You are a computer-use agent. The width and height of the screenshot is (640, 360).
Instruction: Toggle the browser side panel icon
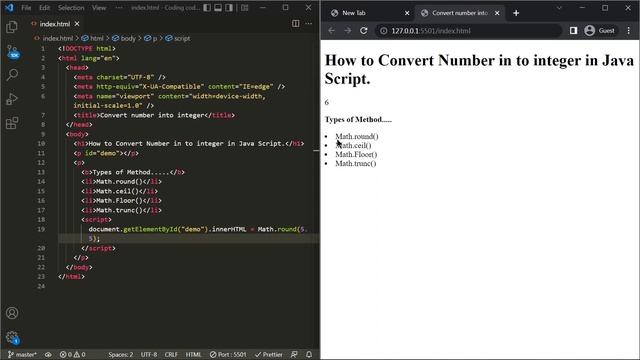click(573, 31)
